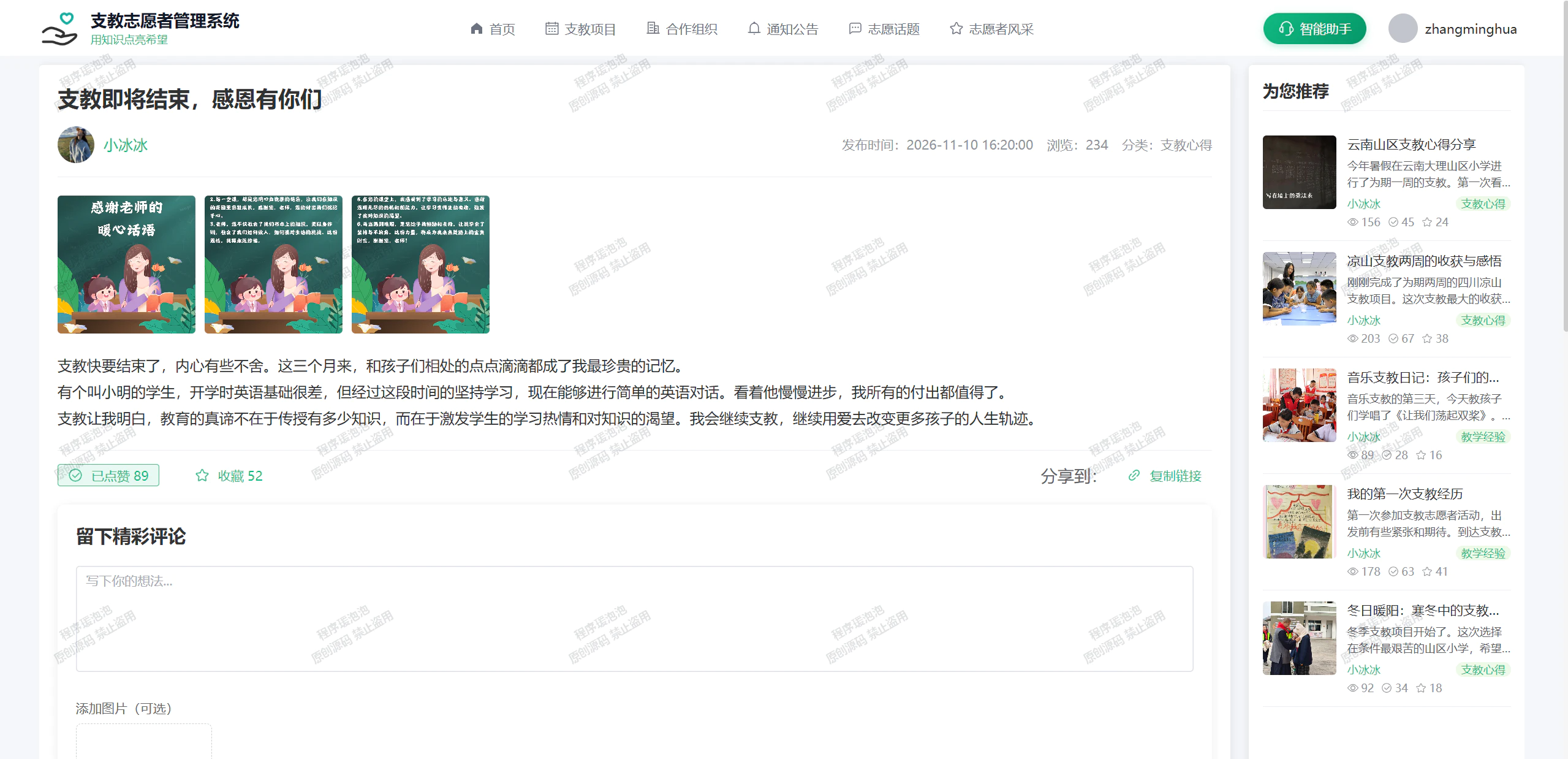Click author 小冰冰 on the 冬日暖阳 post
This screenshot has width=1568, height=759.
[x=1364, y=669]
